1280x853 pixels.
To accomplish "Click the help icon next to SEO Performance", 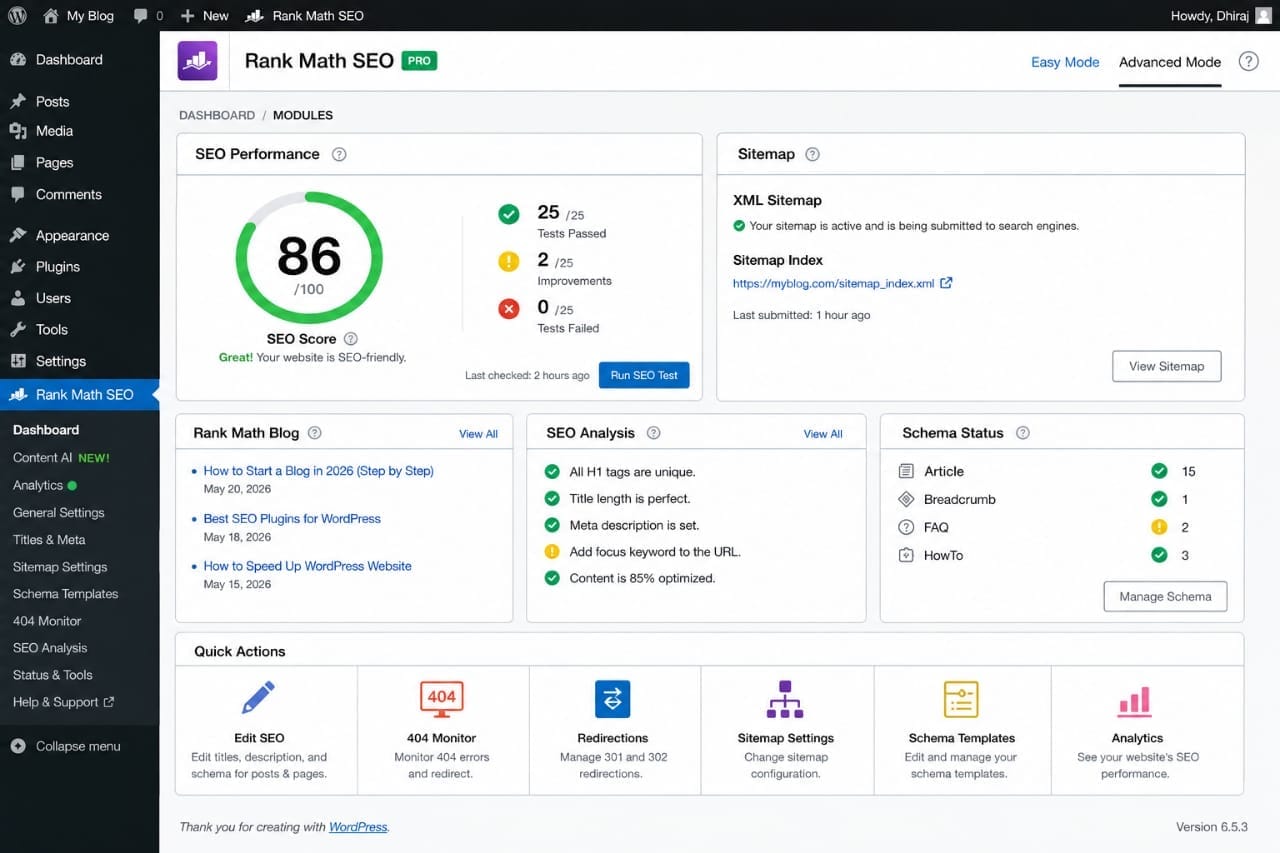I will [x=339, y=154].
